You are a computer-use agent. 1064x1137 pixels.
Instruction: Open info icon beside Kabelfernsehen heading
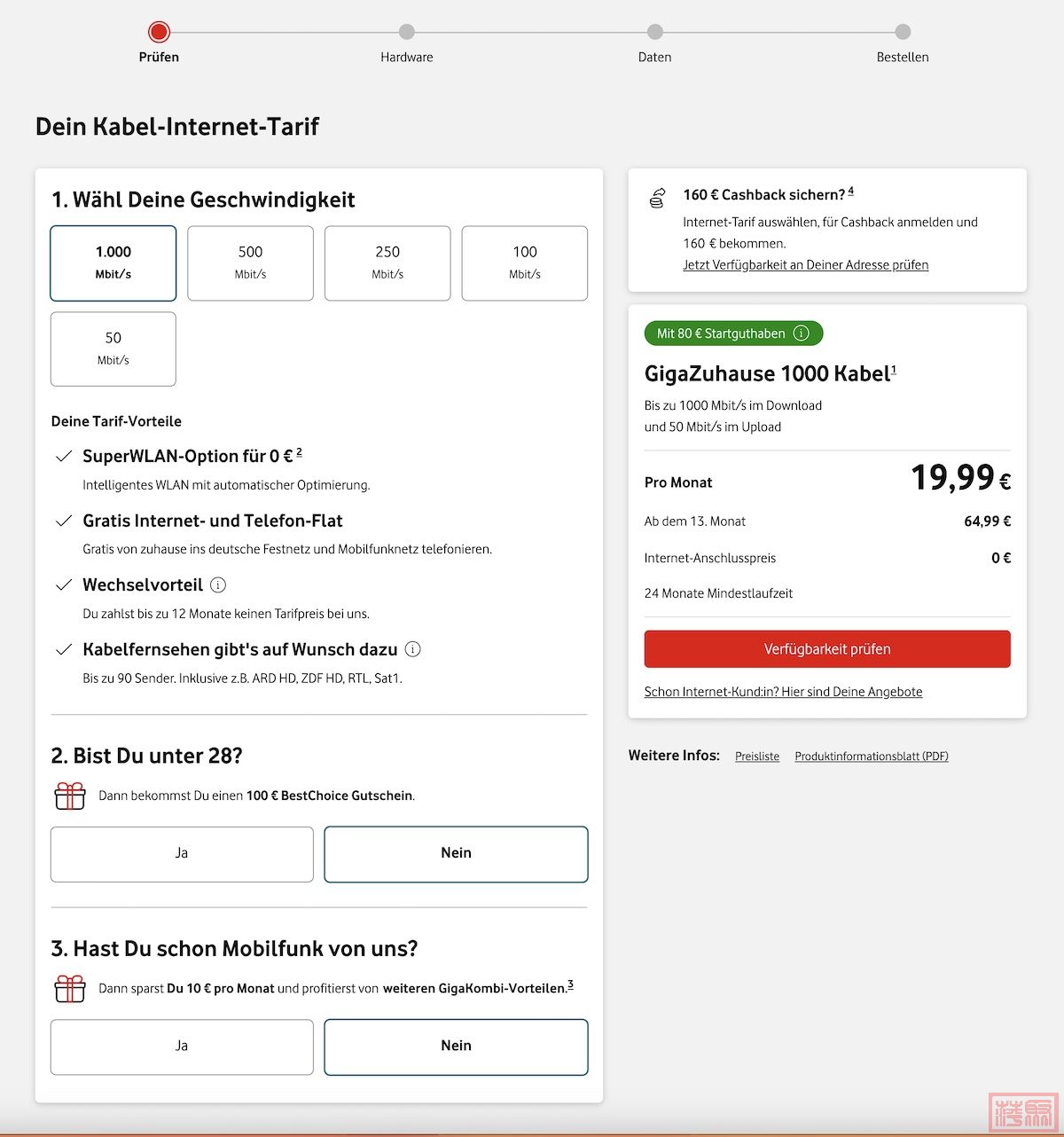(412, 649)
